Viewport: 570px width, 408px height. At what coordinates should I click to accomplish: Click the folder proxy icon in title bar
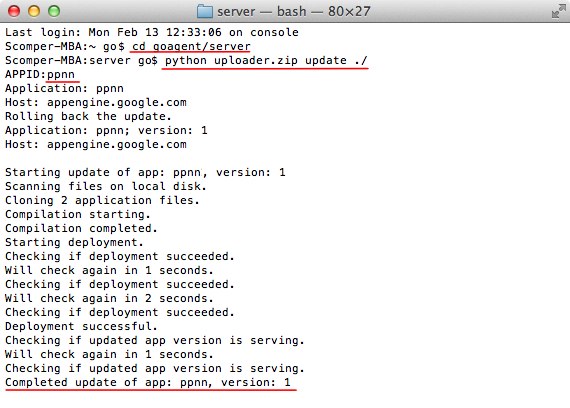pos(205,11)
